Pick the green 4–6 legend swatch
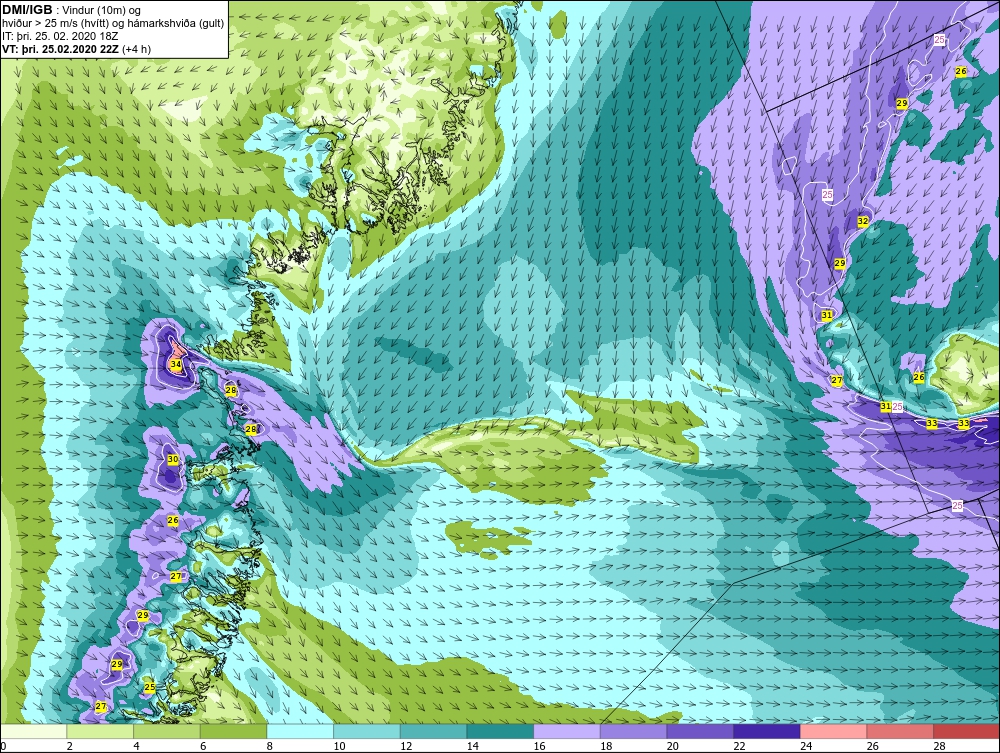The image size is (1000, 753). 166,731
